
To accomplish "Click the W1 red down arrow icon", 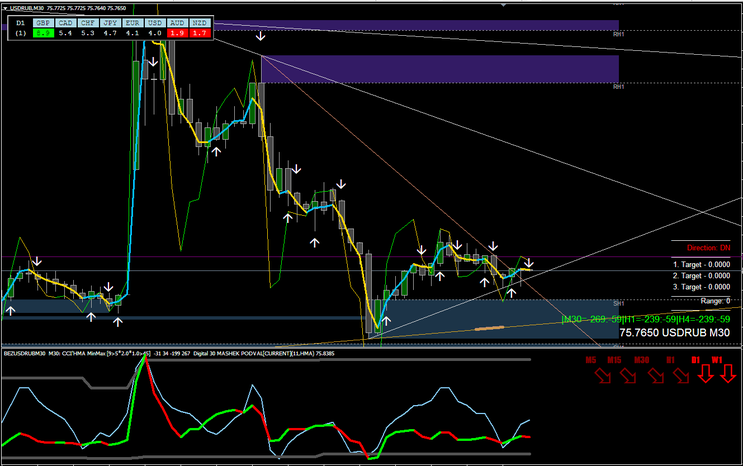I will point(728,374).
